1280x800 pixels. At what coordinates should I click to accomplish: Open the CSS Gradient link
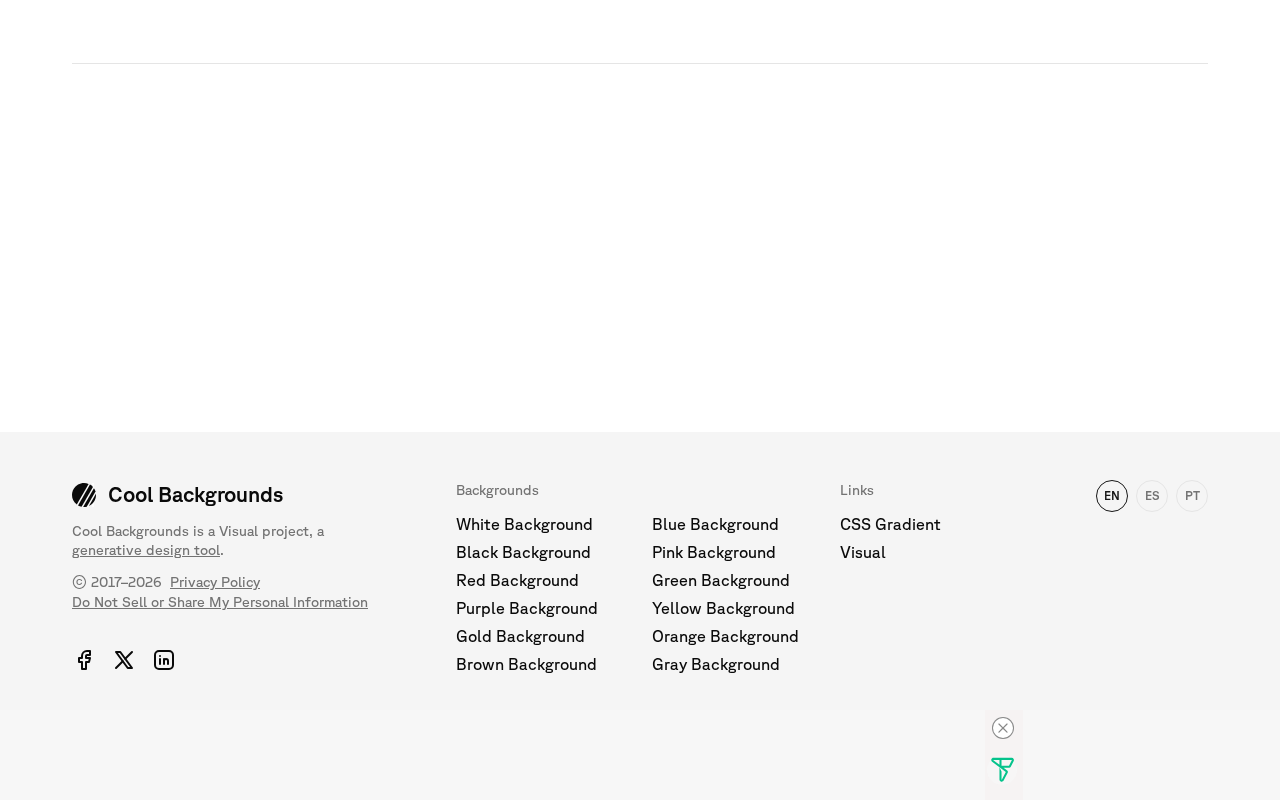890,524
